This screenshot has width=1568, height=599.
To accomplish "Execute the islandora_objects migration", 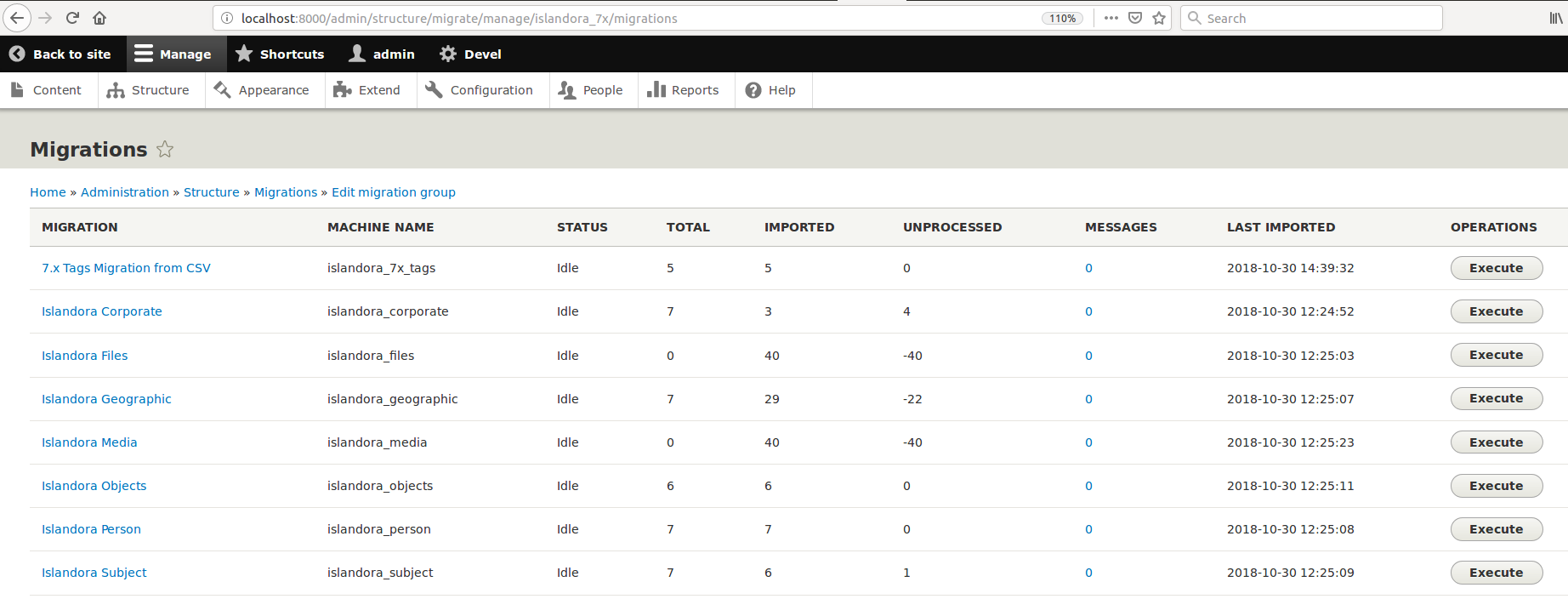I will (x=1497, y=486).
